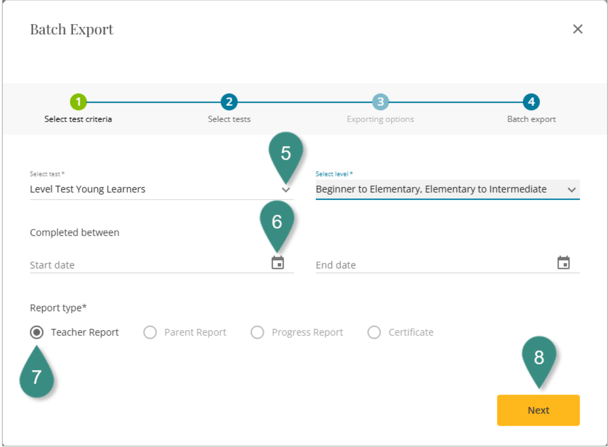Viewport: 608px width, 447px height.
Task: Click into the End date field
Action: click(430, 265)
